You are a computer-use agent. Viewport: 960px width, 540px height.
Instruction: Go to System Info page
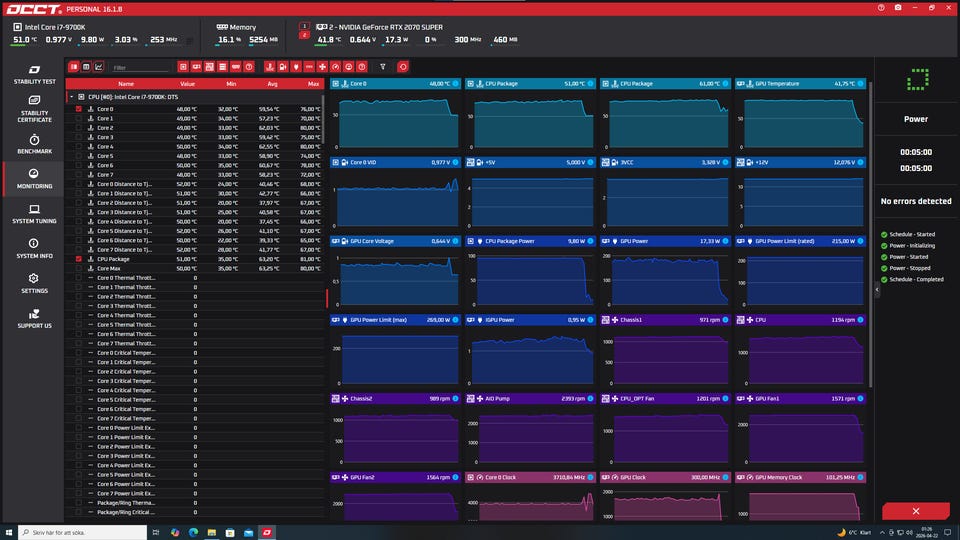tap(34, 247)
